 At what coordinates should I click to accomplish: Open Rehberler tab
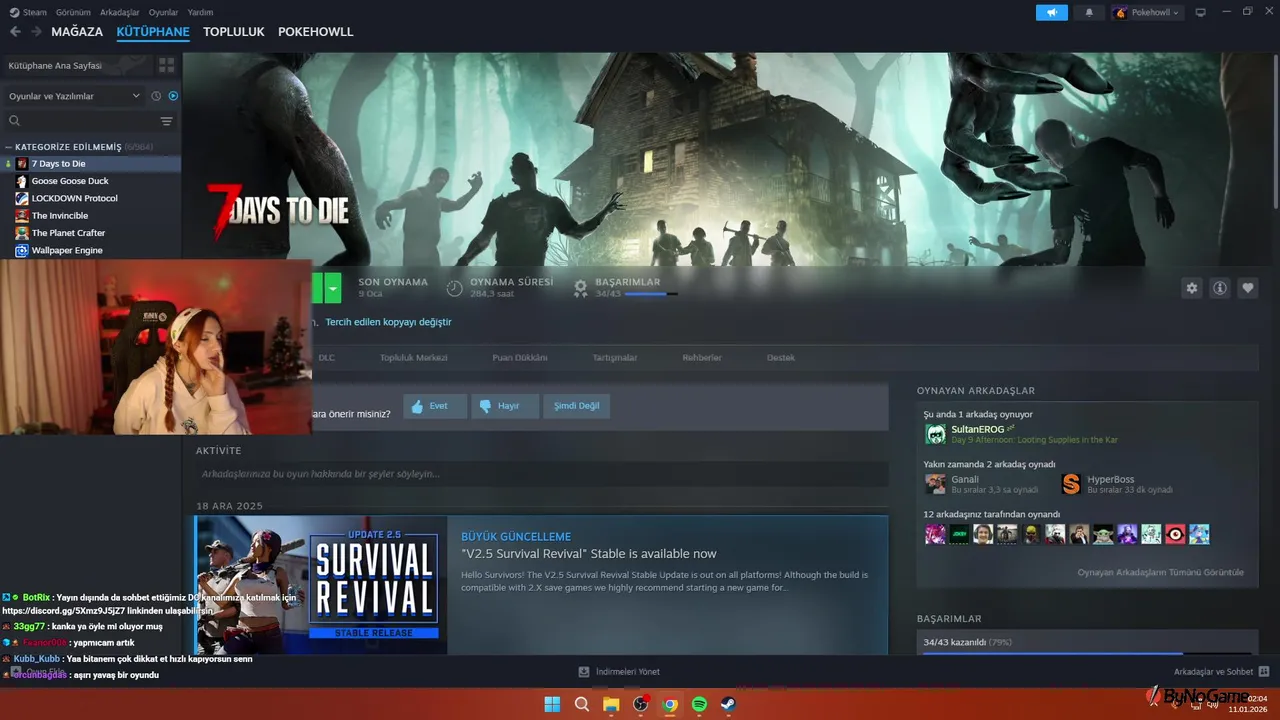(702, 357)
